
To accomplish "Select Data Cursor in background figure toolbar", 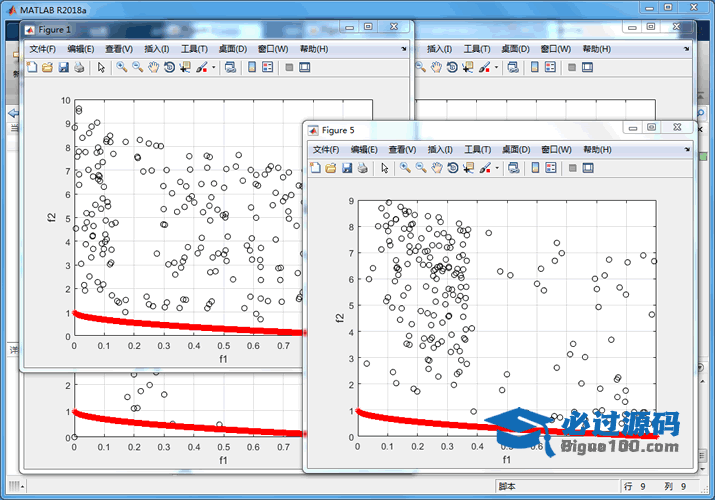I will [467, 67].
